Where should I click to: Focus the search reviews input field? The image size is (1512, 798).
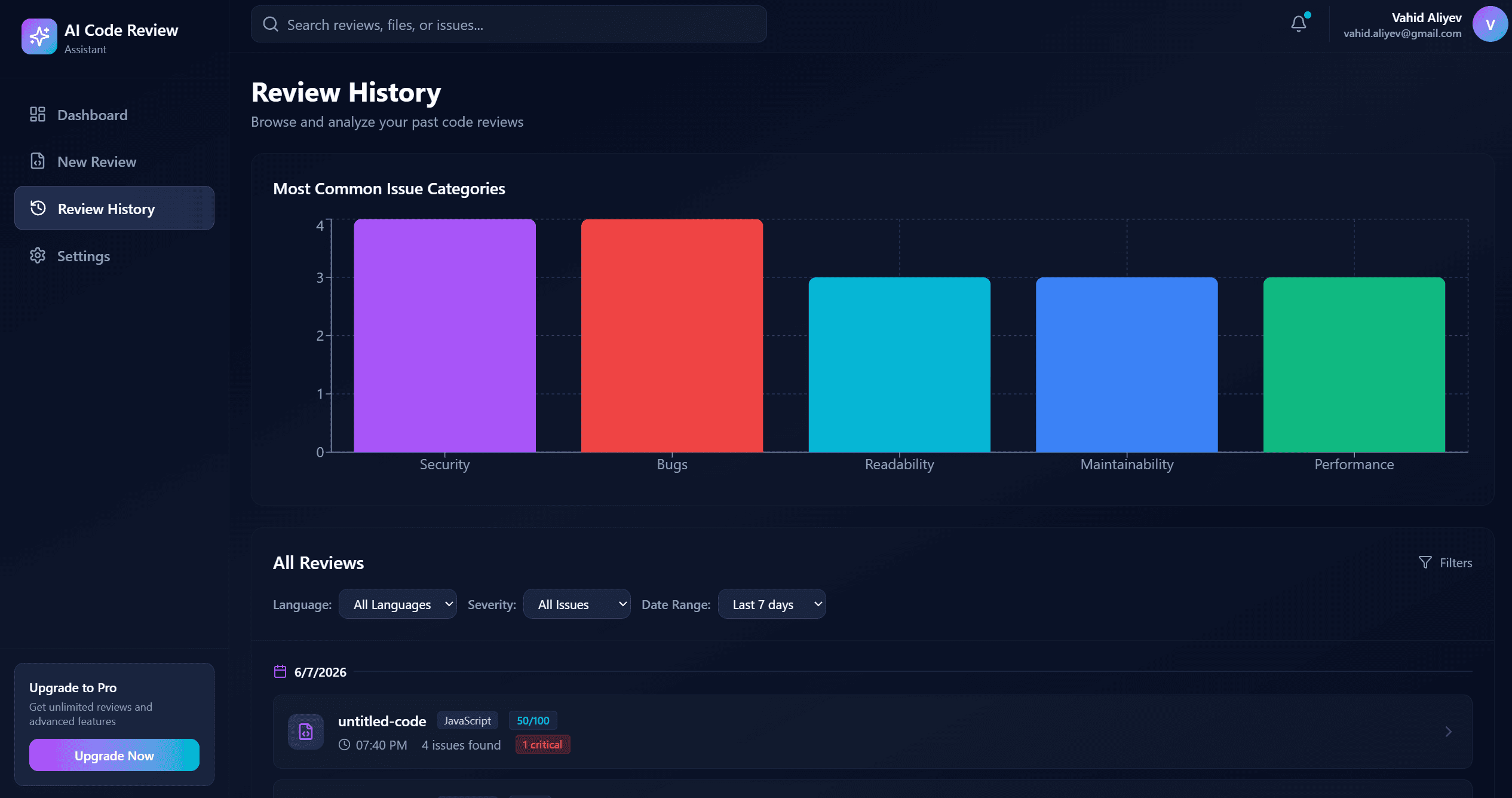pyautogui.click(x=509, y=25)
